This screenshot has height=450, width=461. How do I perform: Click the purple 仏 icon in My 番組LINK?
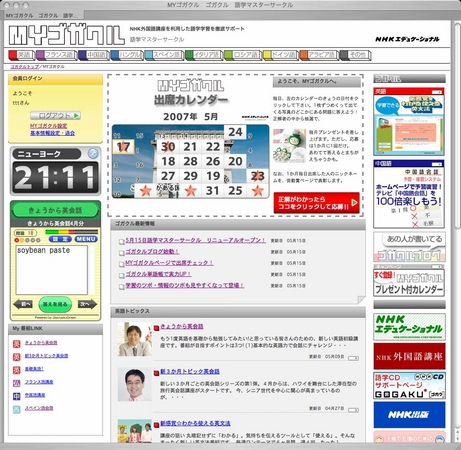[x=16, y=383]
